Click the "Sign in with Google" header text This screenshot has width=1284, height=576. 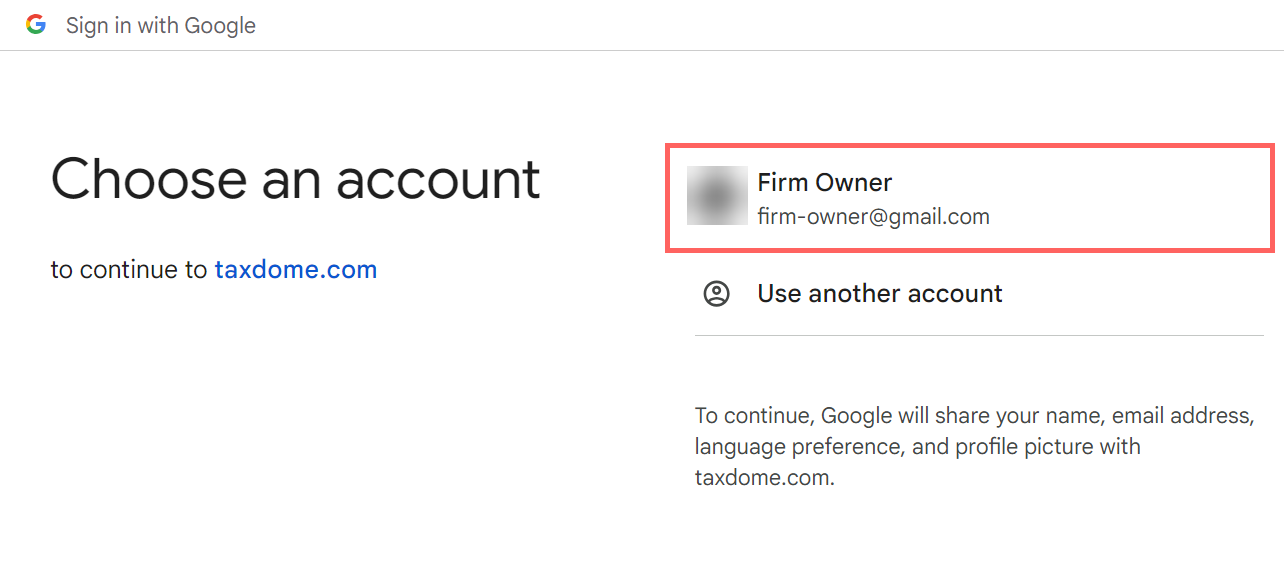click(160, 25)
